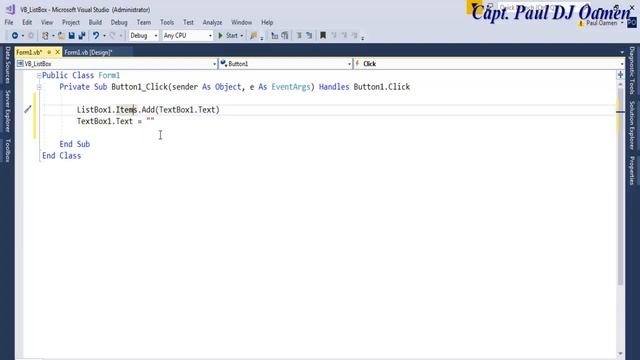Open the Tools menu
The width and height of the screenshot is (640, 360).
coord(167,22)
